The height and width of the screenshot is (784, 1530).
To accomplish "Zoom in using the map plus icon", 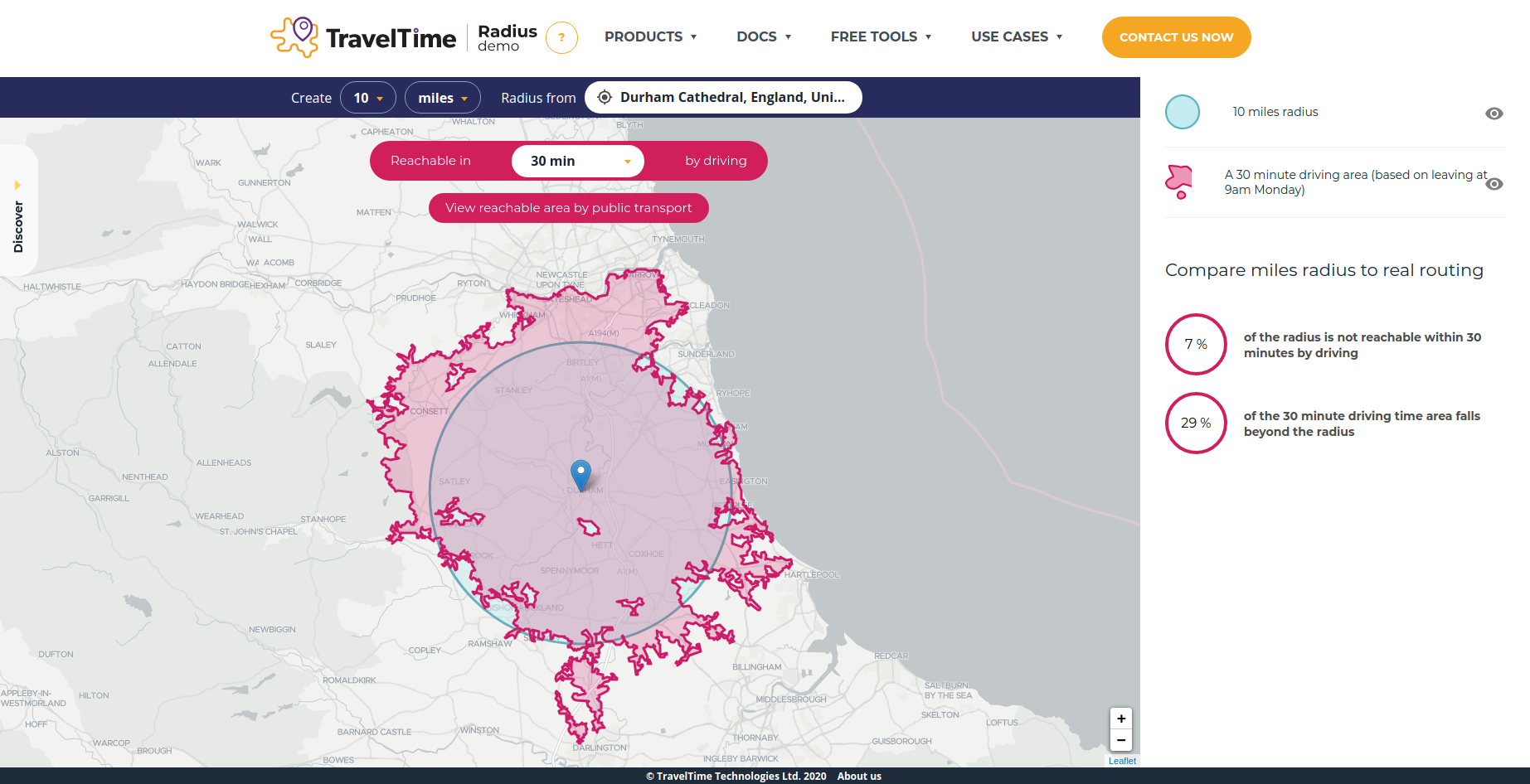I will click(x=1120, y=719).
